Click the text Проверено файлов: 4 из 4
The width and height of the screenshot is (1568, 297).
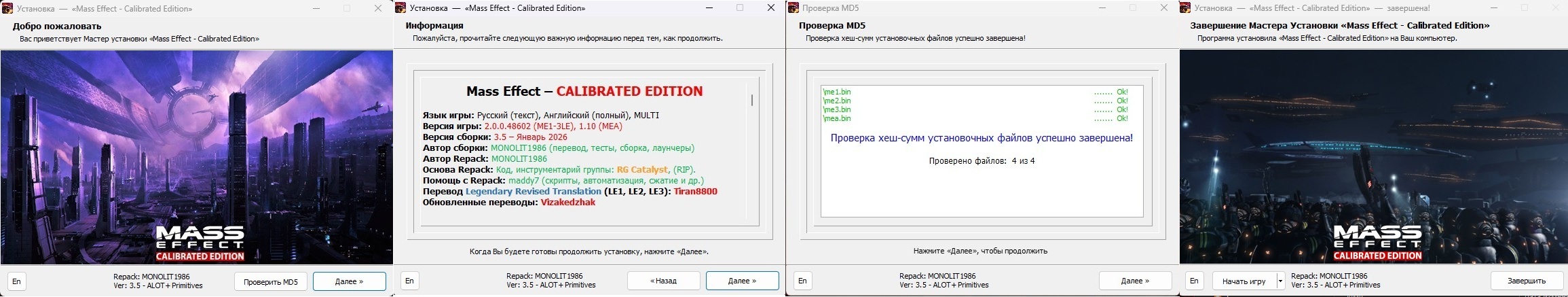pyautogui.click(x=982, y=161)
